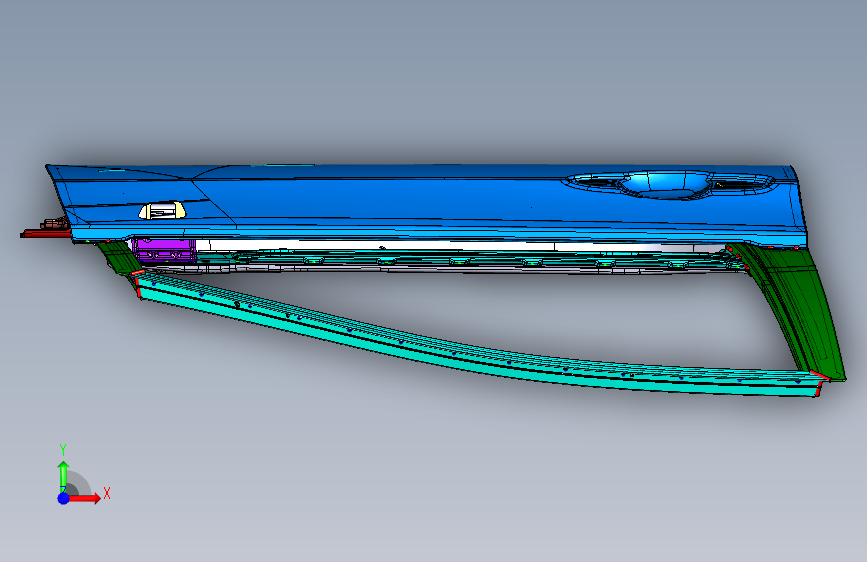Click the 'X' axis label
This screenshot has width=867, height=562.
(x=107, y=493)
